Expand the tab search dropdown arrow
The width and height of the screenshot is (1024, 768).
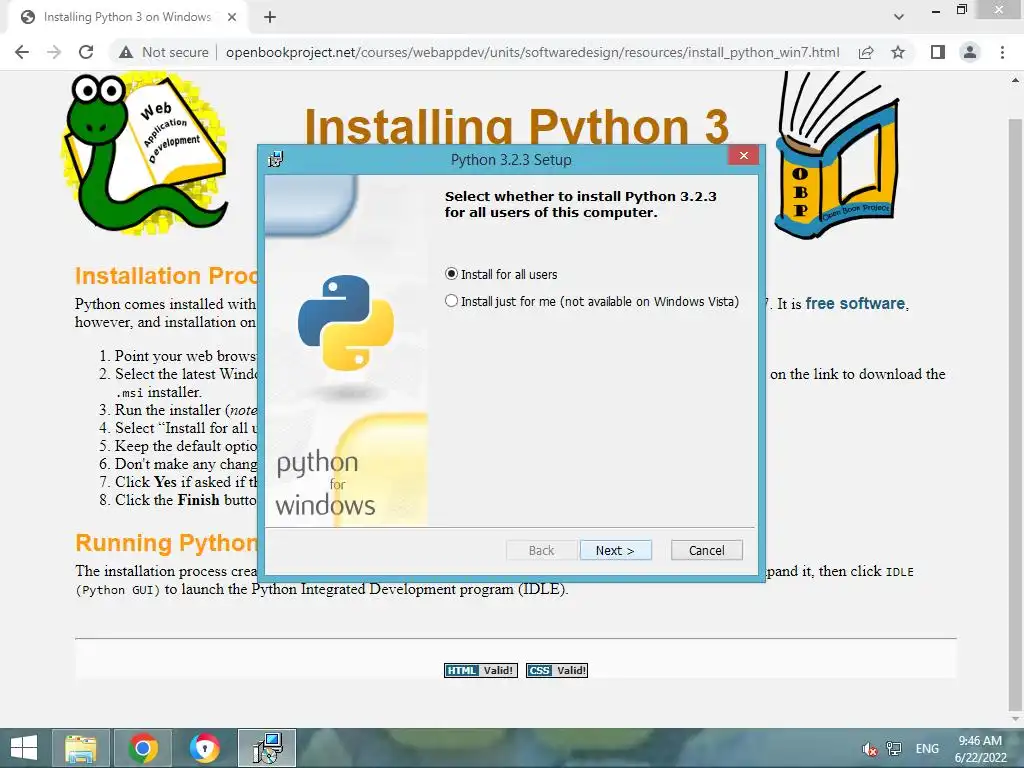coord(899,17)
